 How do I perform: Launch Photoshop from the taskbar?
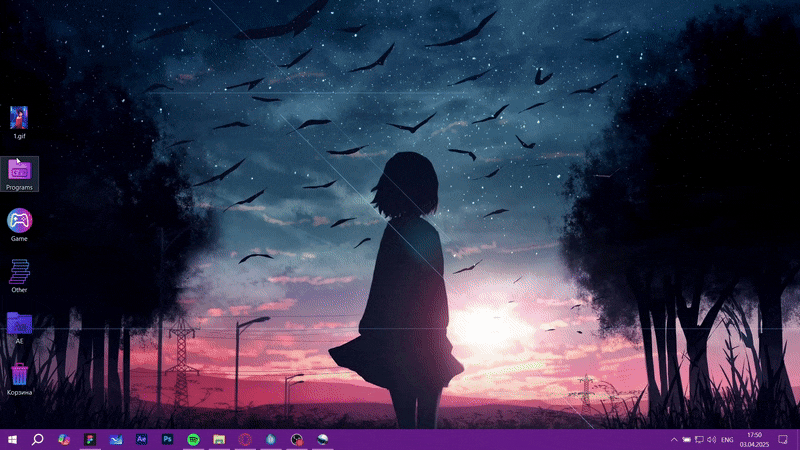pos(167,439)
